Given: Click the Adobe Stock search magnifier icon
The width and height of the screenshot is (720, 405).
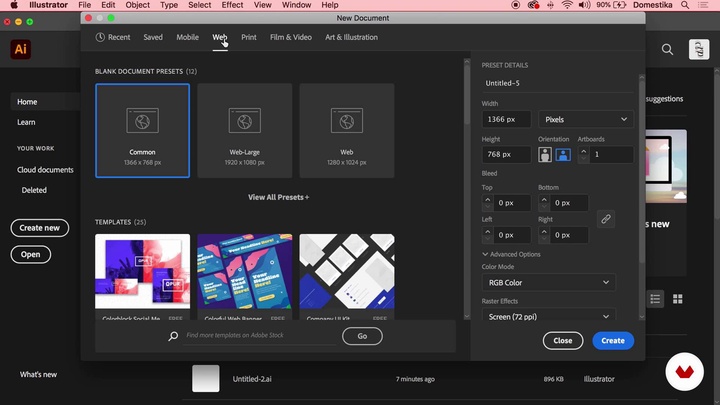Looking at the screenshot, I should click(173, 337).
